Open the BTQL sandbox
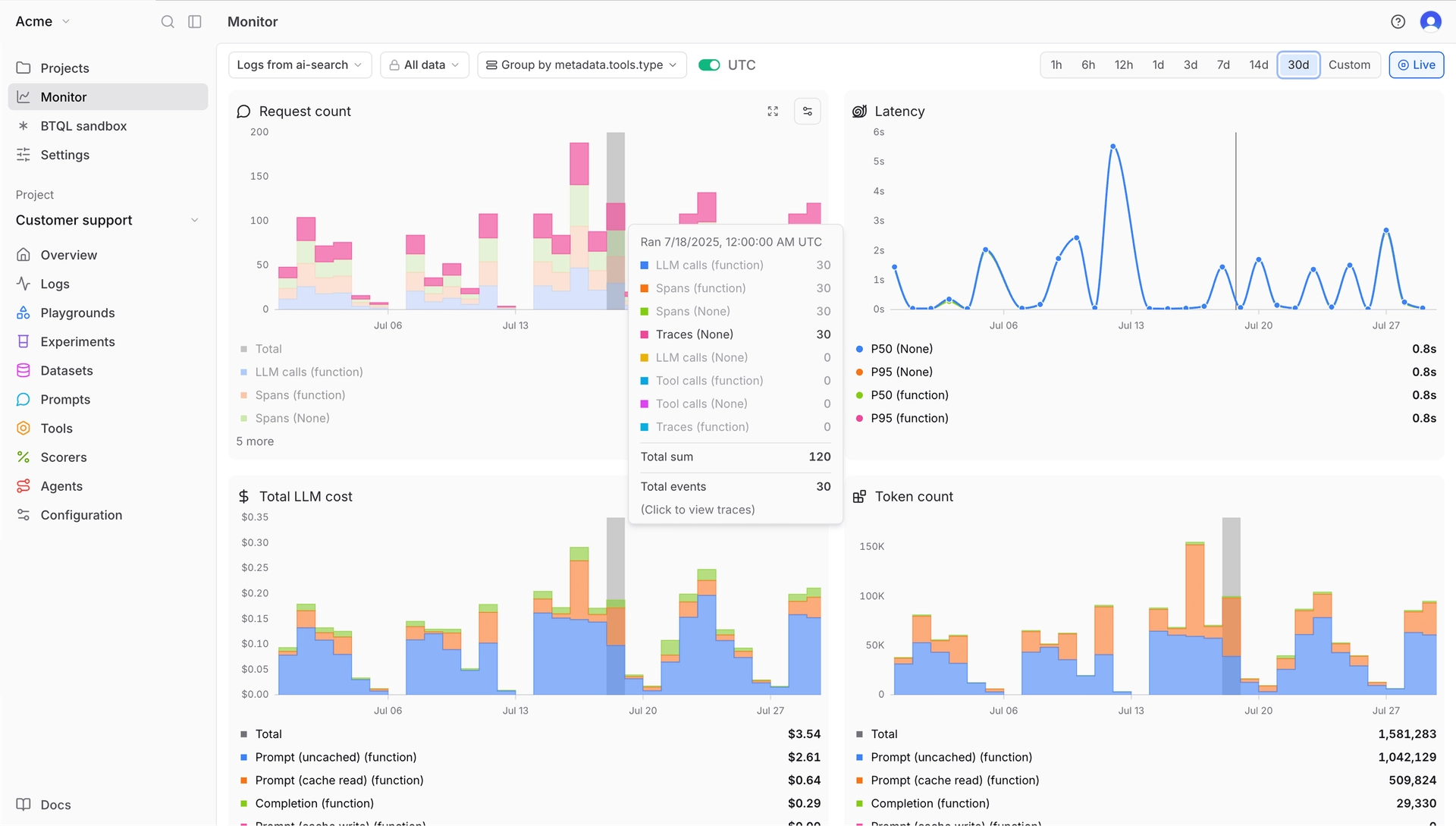Viewport: 1456px width, 826px height. [x=82, y=126]
